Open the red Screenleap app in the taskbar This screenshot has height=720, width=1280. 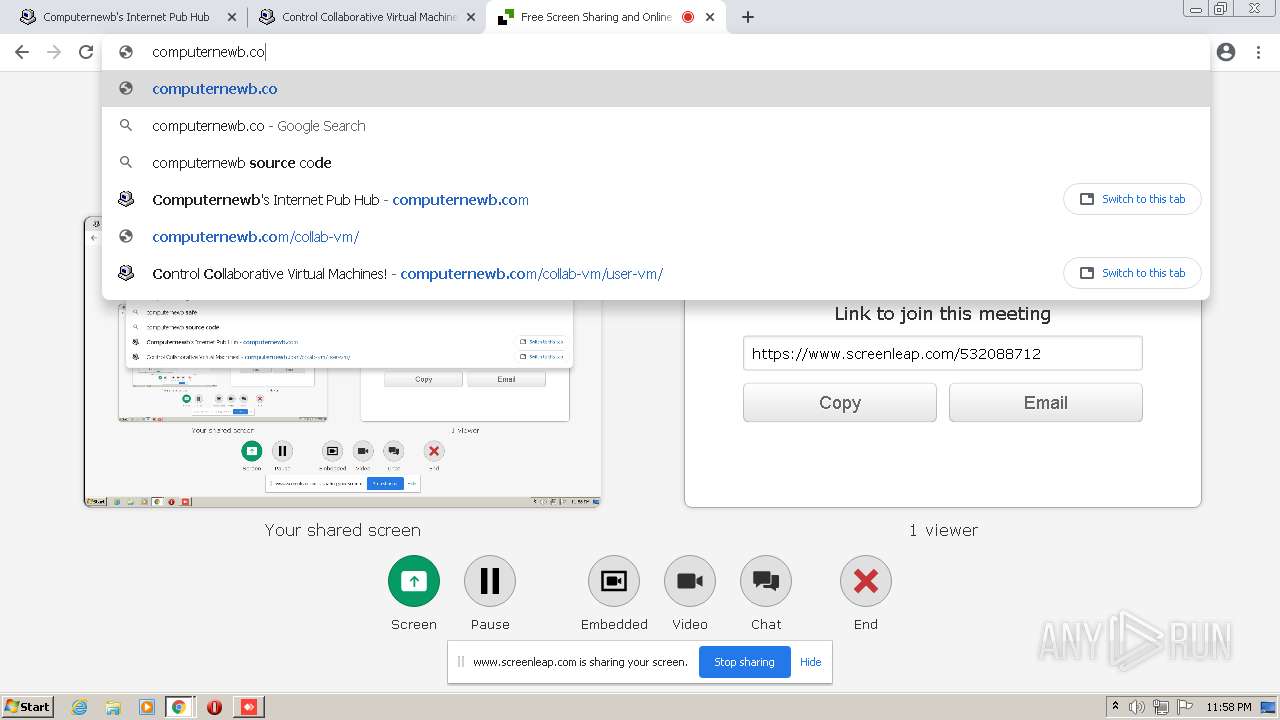coord(249,707)
